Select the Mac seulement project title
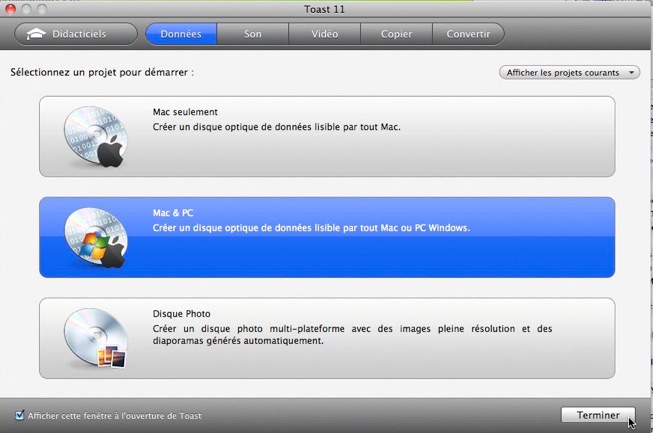The height and width of the screenshot is (433, 653). click(185, 112)
